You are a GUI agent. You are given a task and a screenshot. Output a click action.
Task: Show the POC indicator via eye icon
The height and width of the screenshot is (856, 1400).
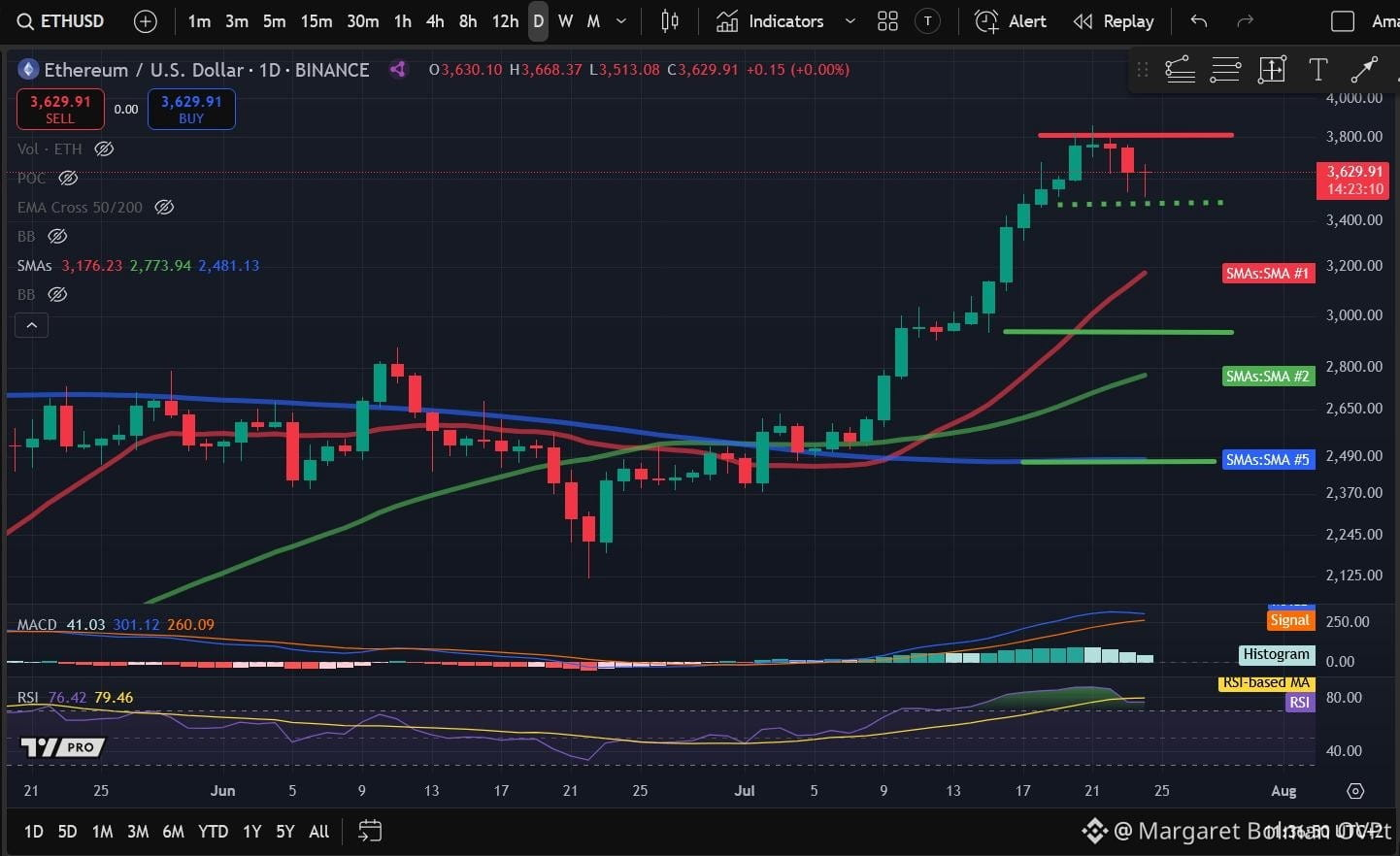[x=68, y=178]
